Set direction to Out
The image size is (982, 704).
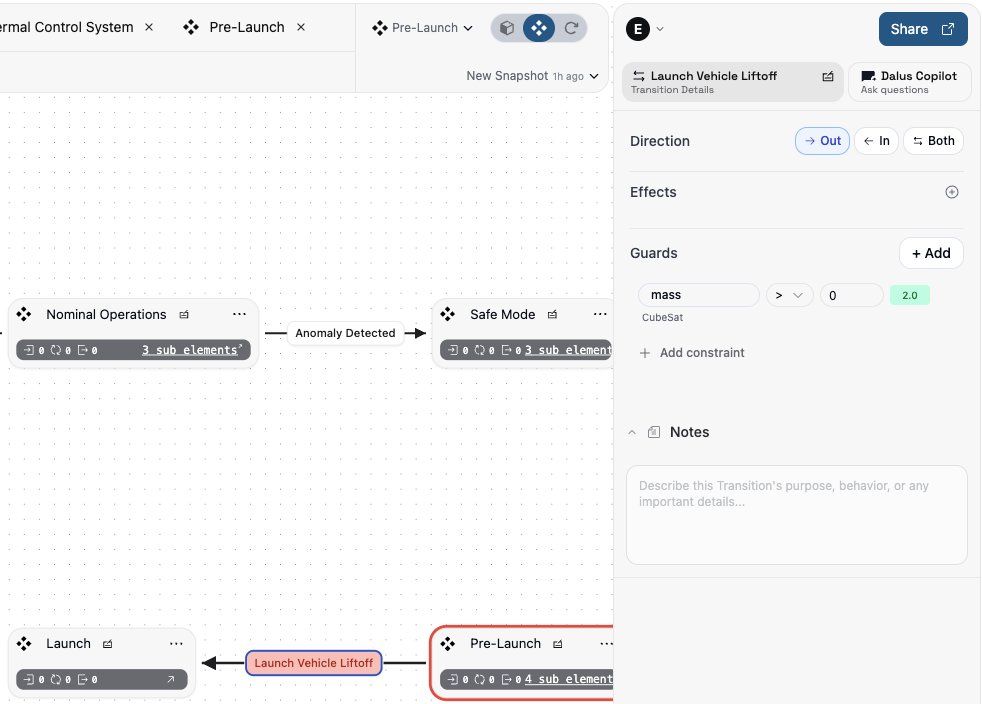point(822,141)
